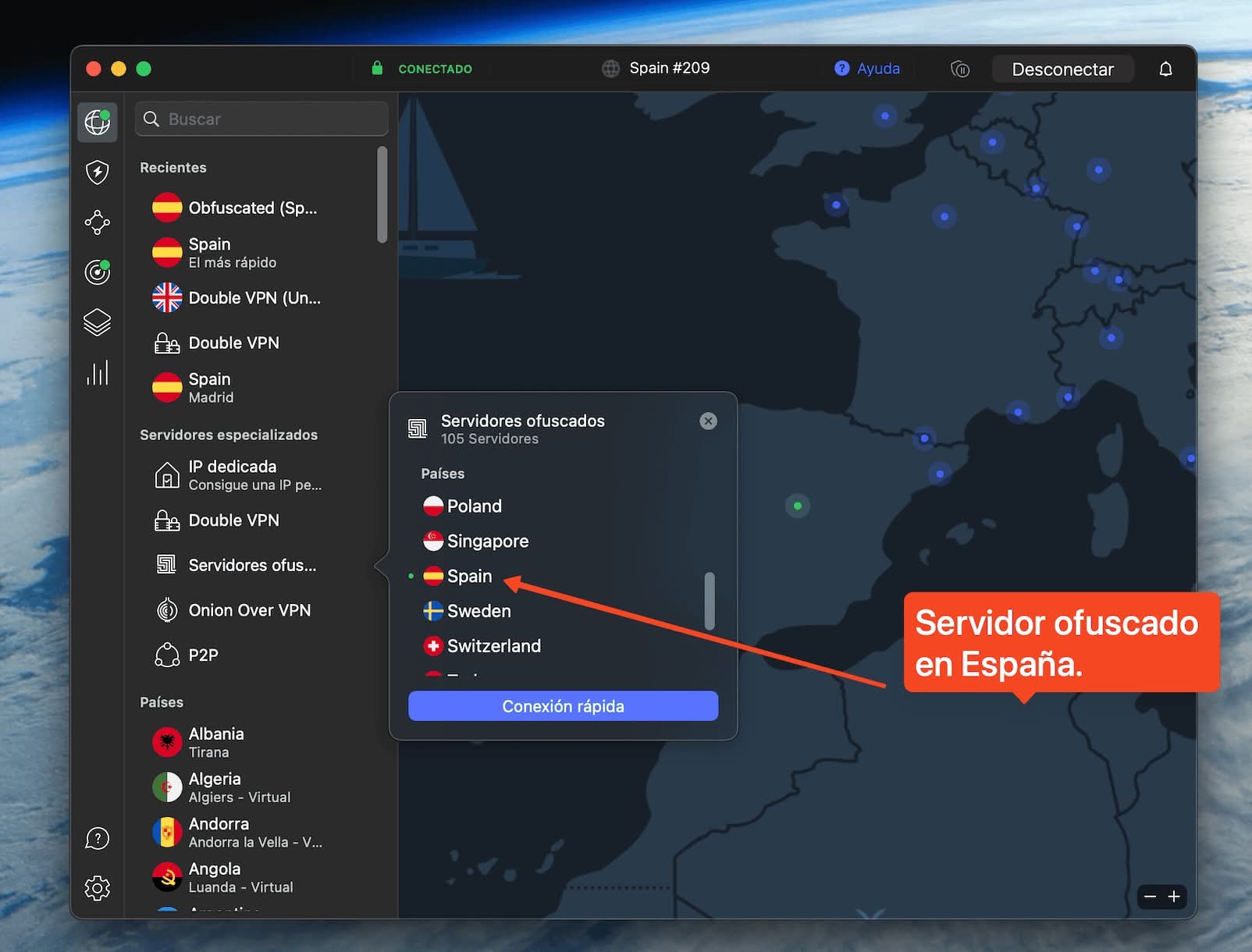
Task: Open the Ayuda help link
Action: point(878,69)
